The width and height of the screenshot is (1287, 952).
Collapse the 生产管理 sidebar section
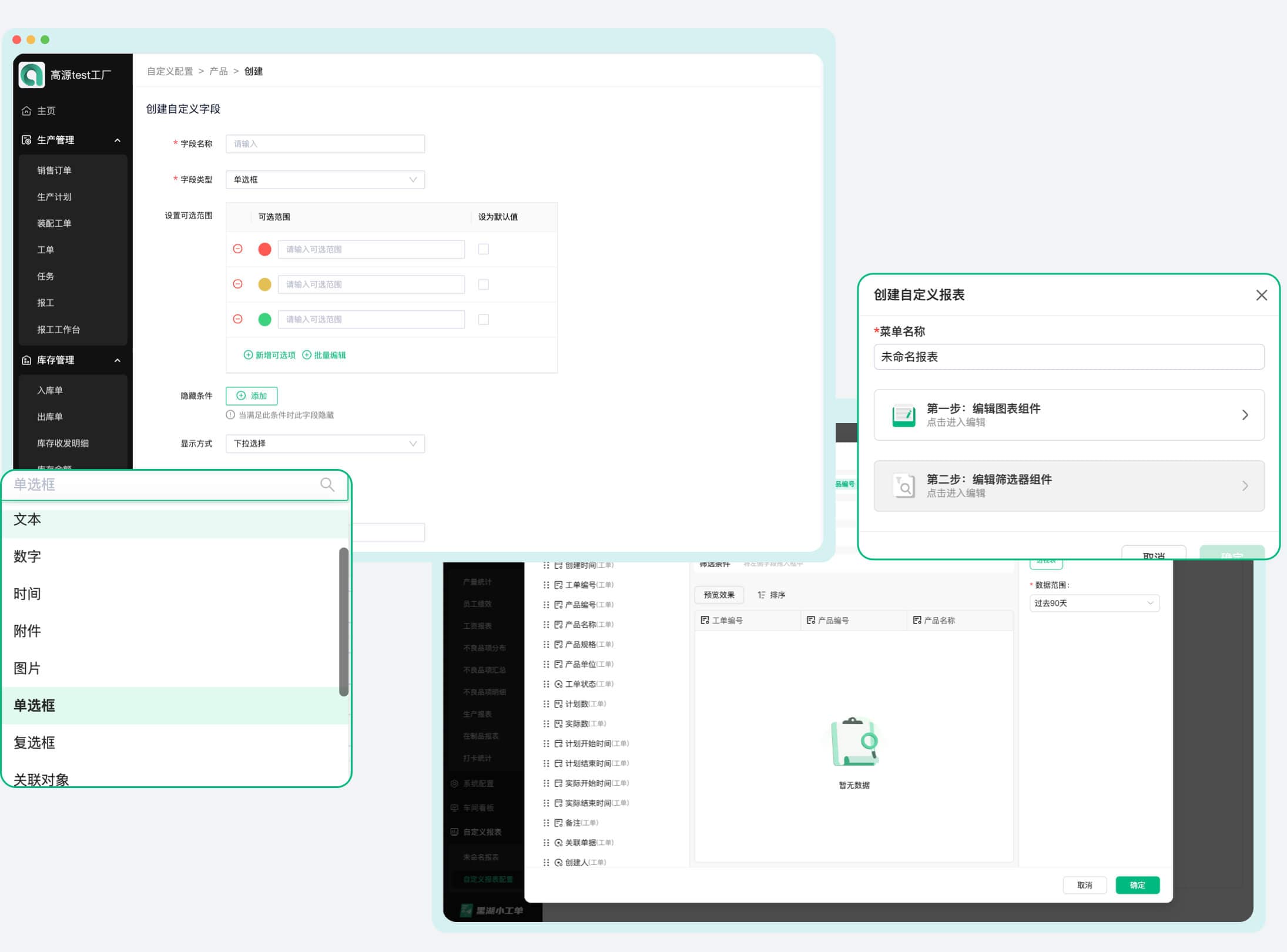117,140
